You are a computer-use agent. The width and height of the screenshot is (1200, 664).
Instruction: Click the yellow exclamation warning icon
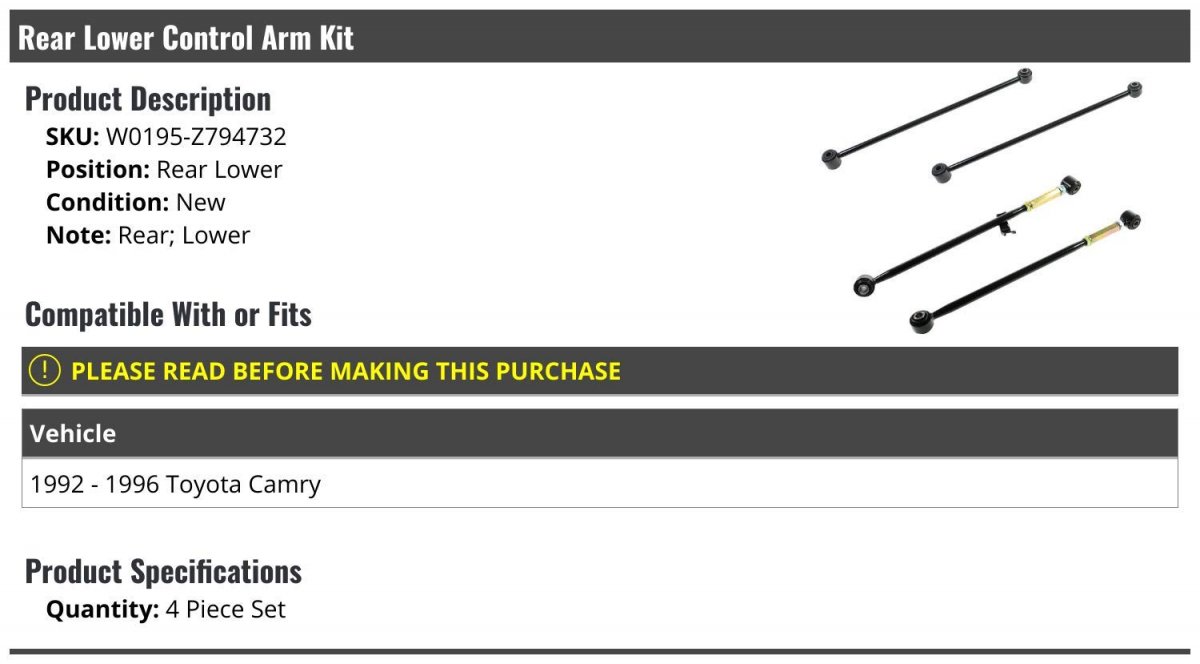[45, 371]
